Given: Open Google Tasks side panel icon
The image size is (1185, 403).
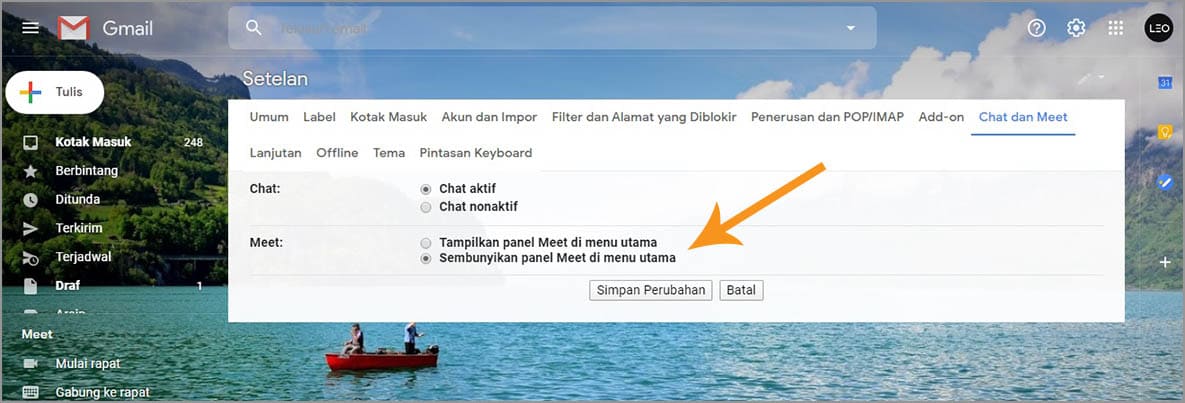Looking at the screenshot, I should point(1165,181).
